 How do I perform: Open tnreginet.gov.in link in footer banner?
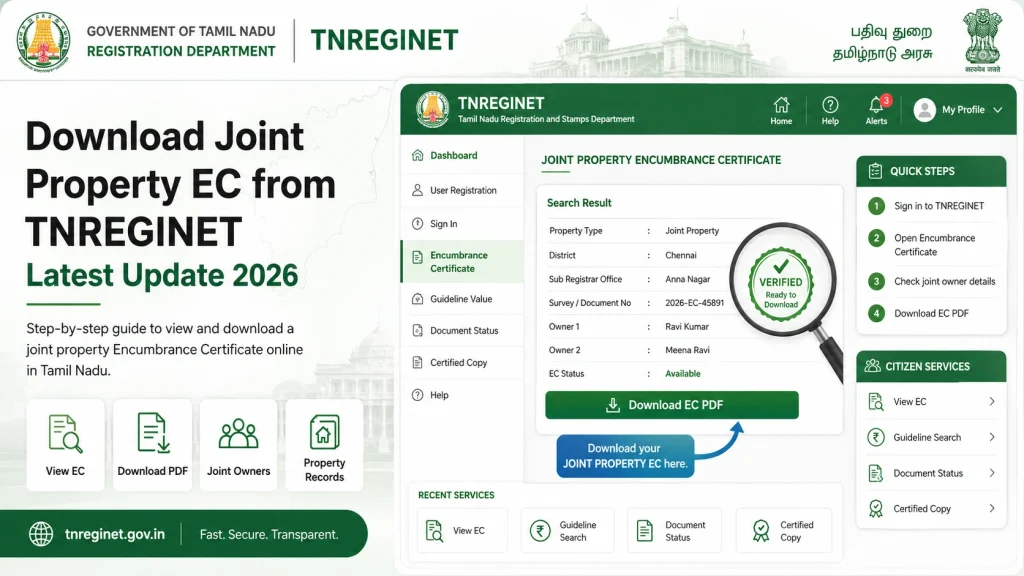pos(115,534)
